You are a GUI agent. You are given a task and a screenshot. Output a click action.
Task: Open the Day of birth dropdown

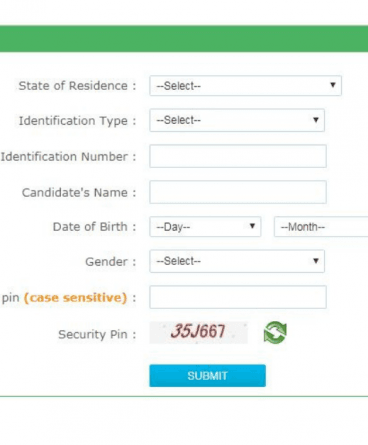[205, 227]
